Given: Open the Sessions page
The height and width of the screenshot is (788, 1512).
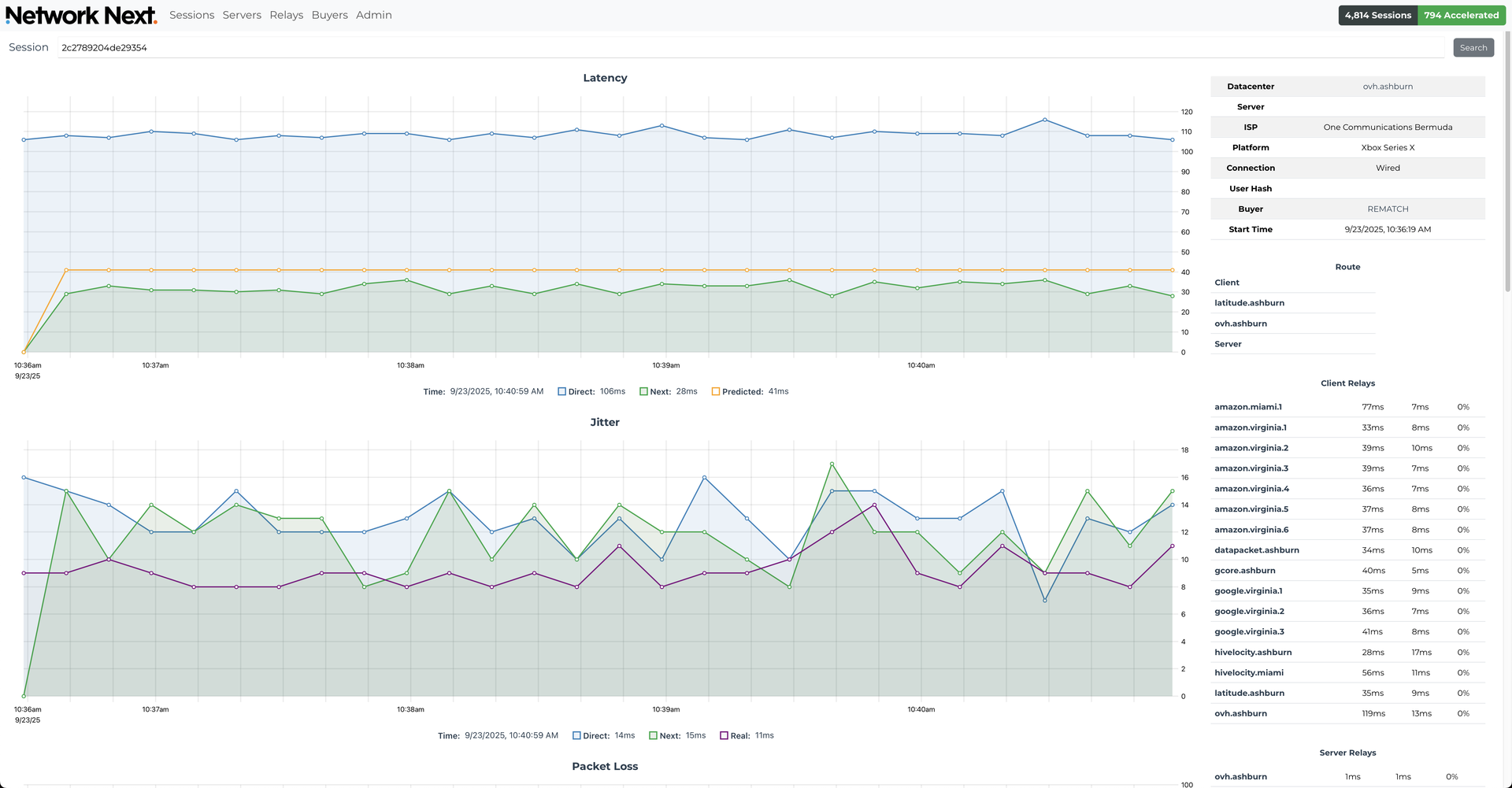Looking at the screenshot, I should [x=191, y=16].
